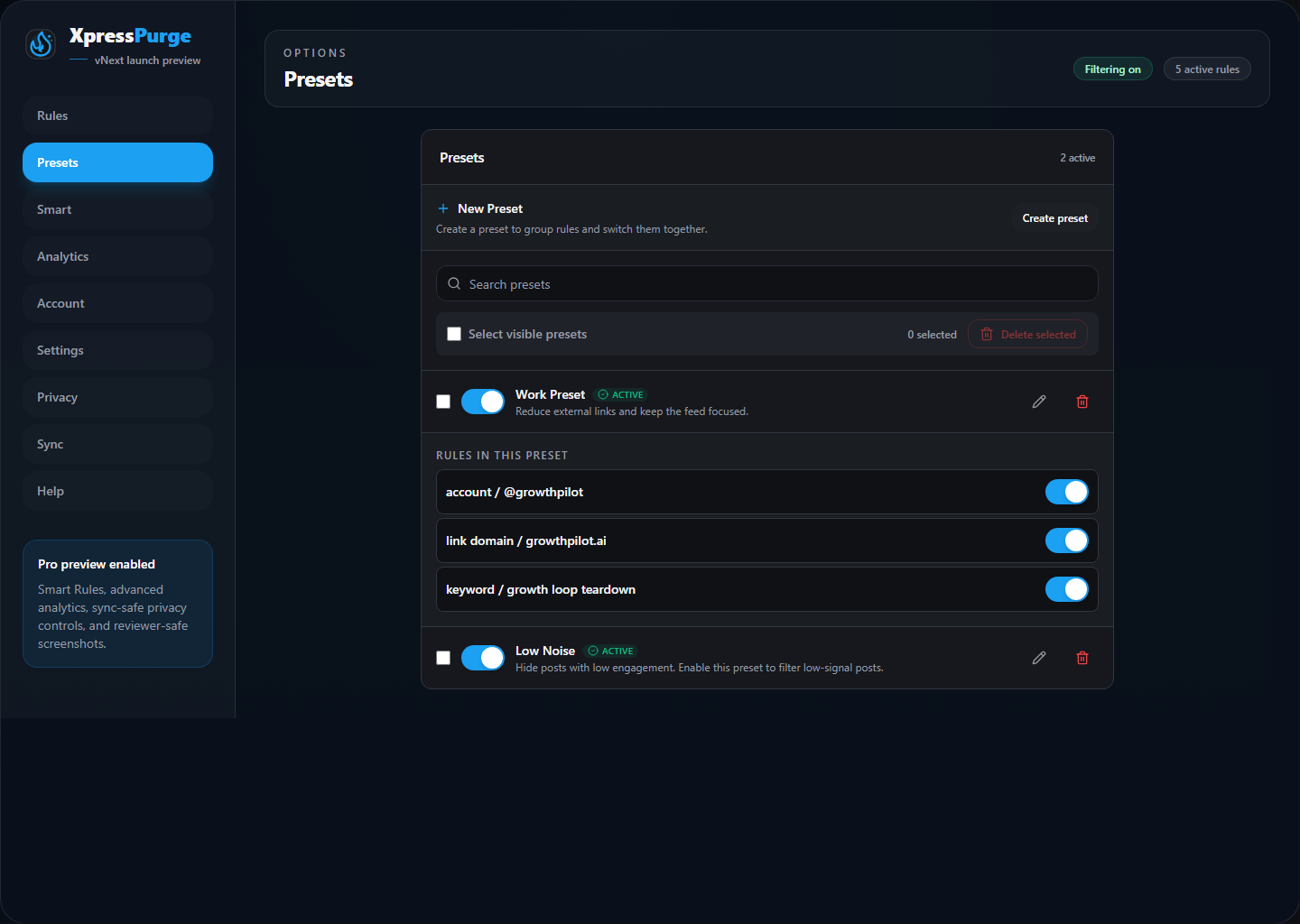
Task: Click the '0 selected' counter text
Action: [932, 335]
